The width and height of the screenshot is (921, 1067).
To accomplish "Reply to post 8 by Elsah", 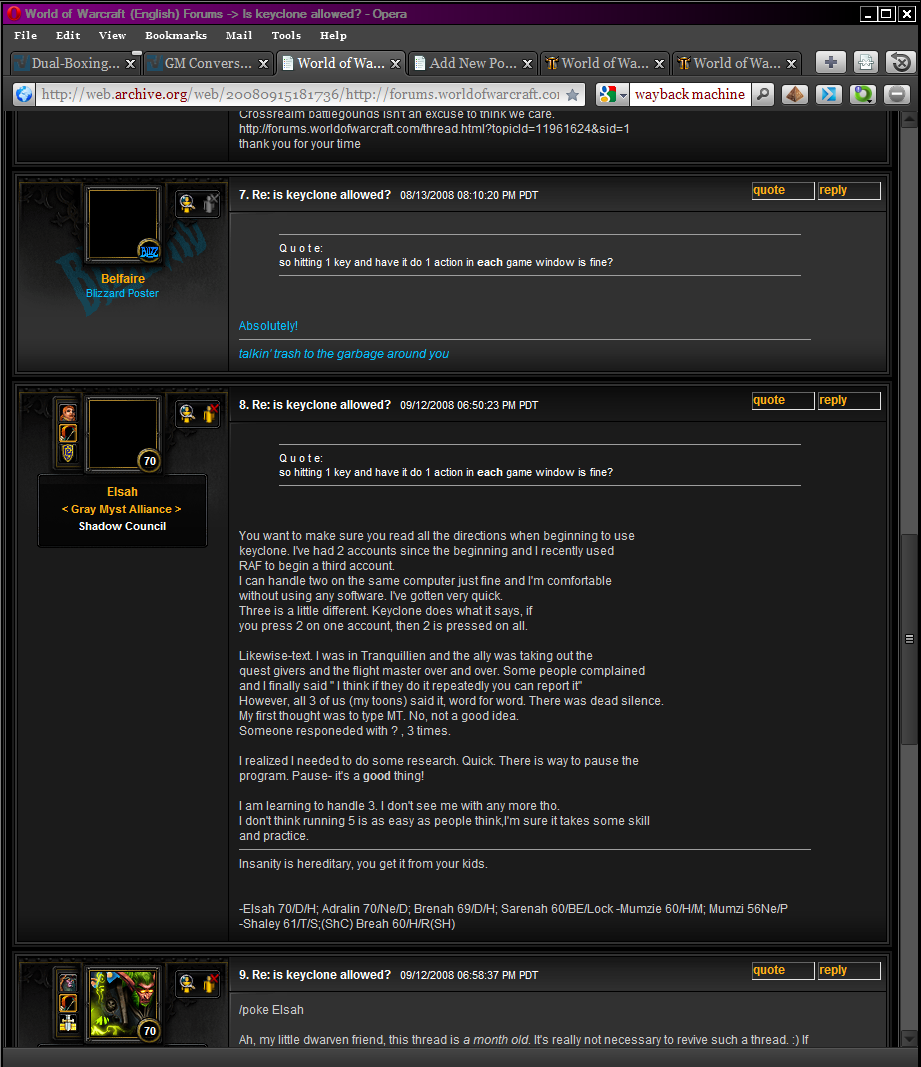I will click(849, 401).
